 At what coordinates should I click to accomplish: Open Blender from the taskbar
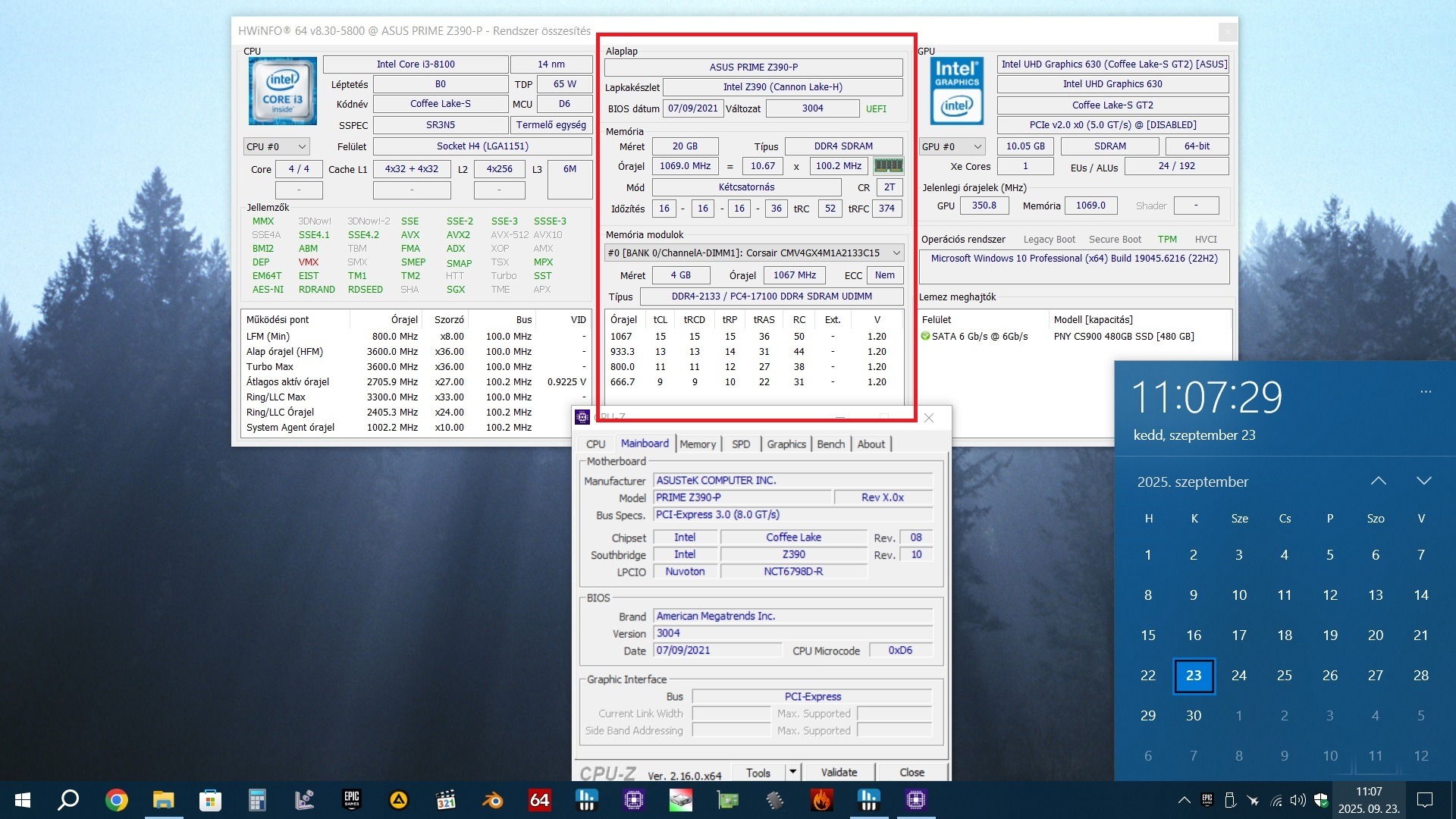click(x=492, y=799)
